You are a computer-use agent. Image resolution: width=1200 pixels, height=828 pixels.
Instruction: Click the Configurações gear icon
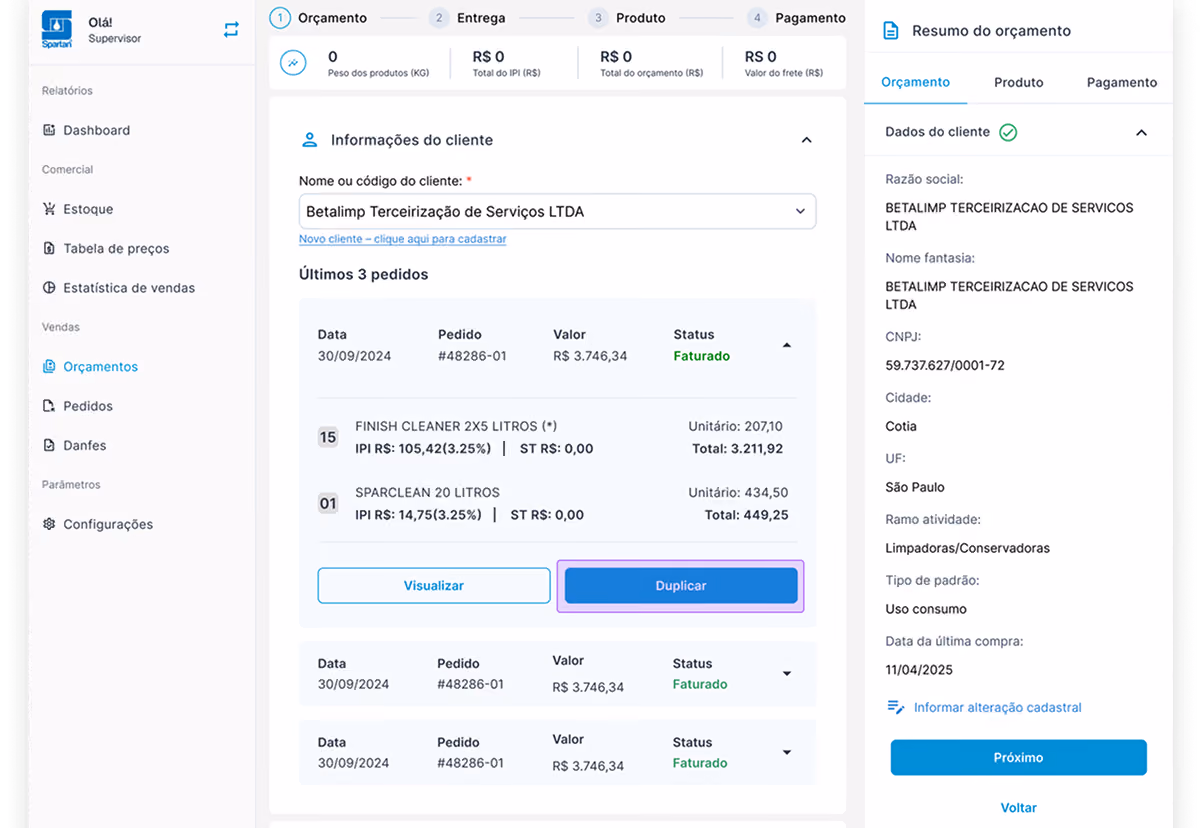tap(49, 524)
